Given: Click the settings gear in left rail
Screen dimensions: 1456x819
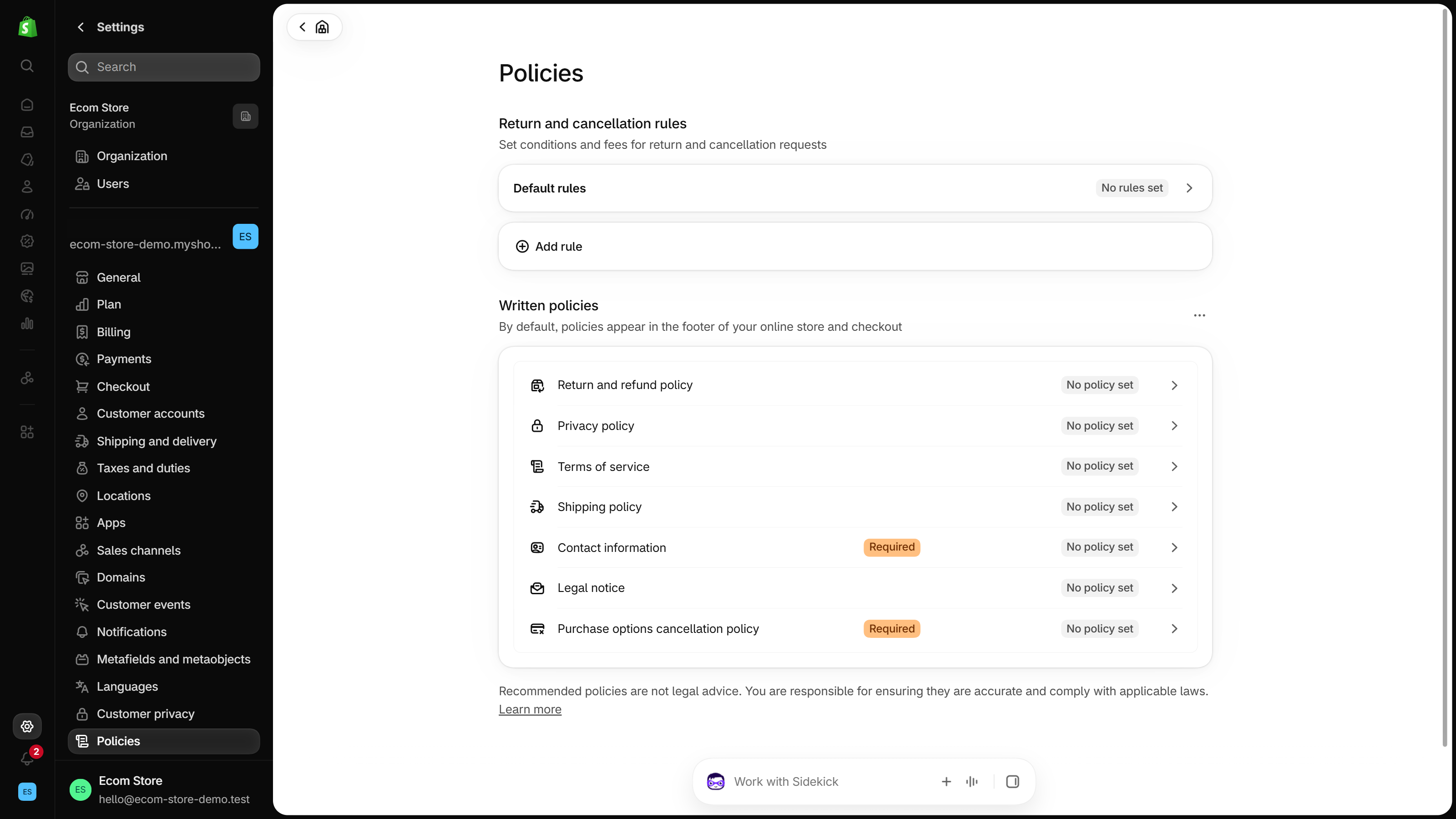Looking at the screenshot, I should click(x=27, y=726).
